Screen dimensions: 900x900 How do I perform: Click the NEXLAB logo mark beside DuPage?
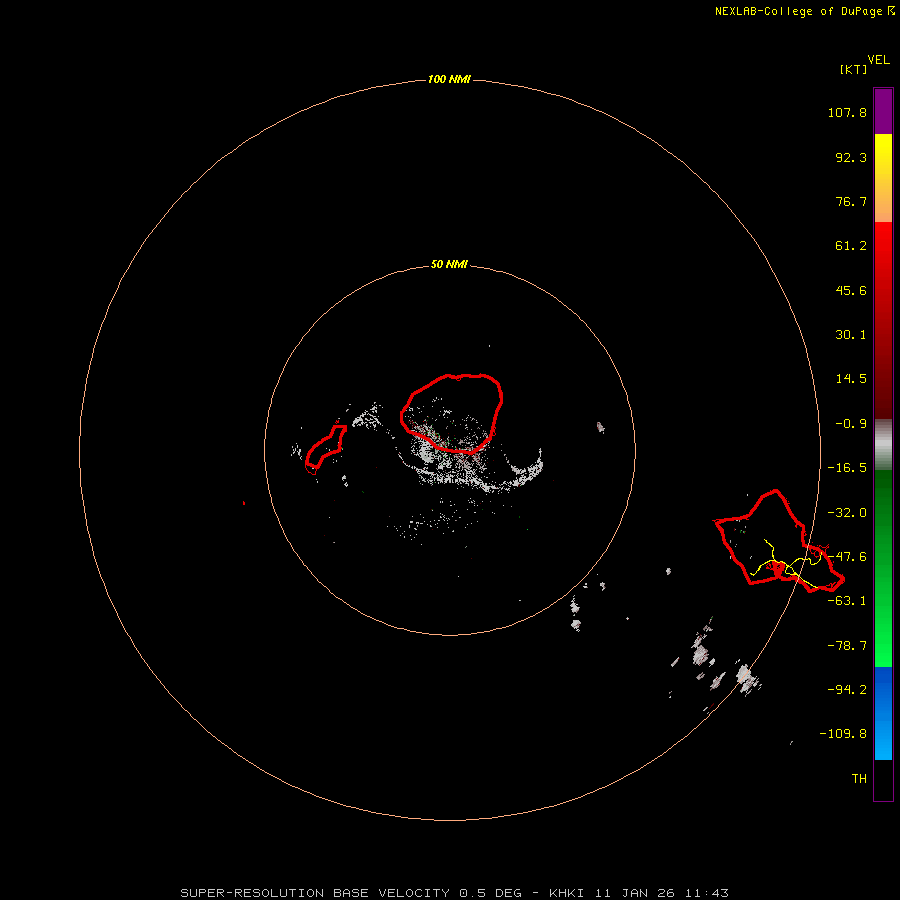891,11
